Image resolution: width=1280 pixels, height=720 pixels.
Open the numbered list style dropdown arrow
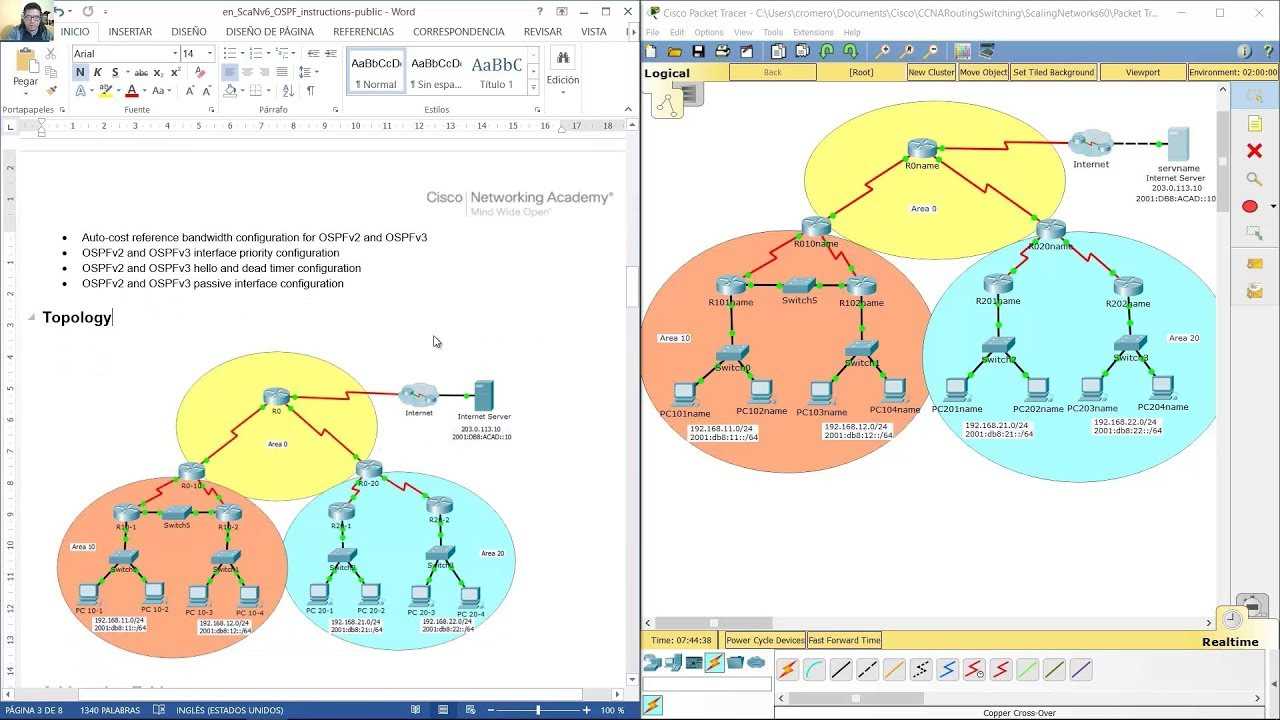tap(271, 53)
